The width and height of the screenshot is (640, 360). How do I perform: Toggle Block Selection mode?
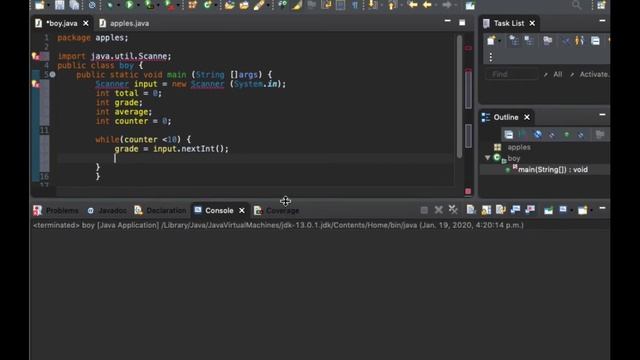coord(340,5)
